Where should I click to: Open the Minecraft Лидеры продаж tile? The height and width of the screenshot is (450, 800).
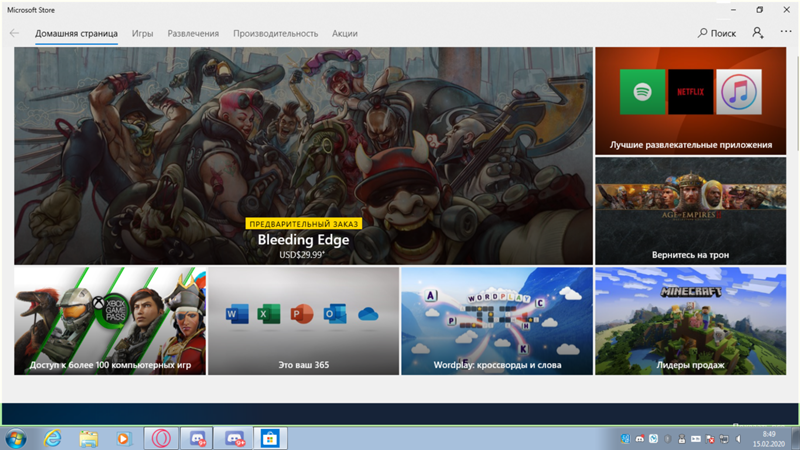691,321
